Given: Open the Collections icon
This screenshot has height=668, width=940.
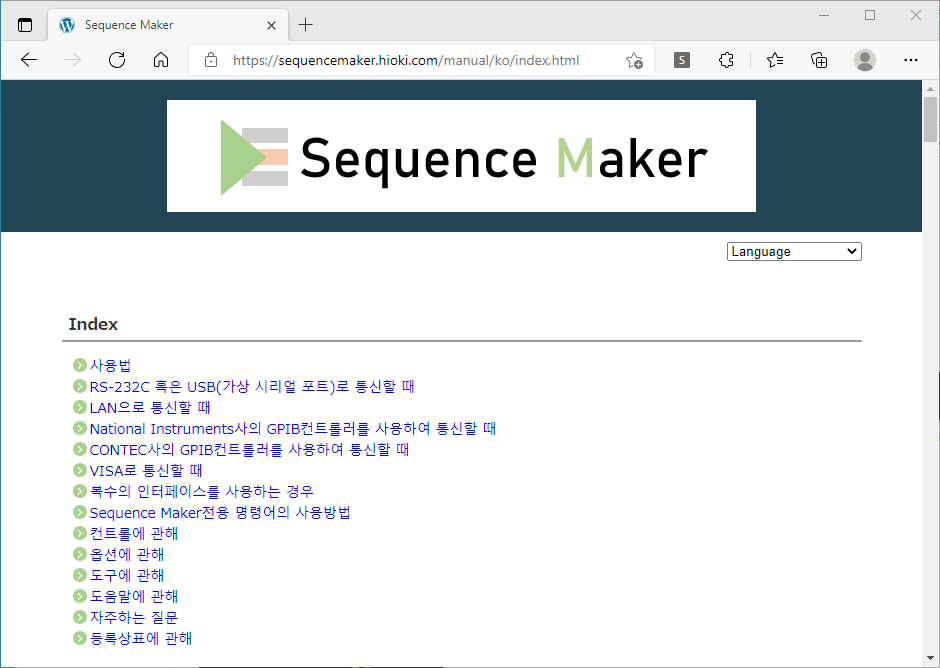Looking at the screenshot, I should click(819, 60).
